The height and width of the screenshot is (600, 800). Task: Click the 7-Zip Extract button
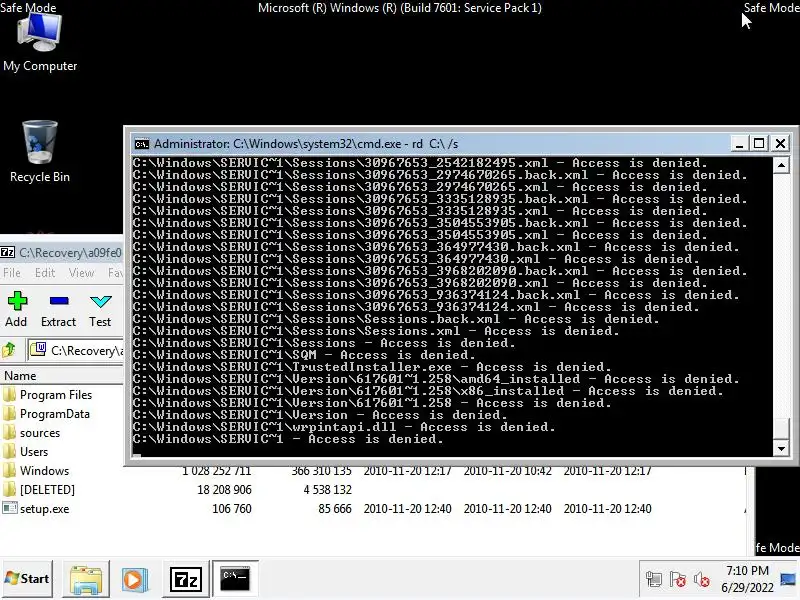click(x=59, y=309)
